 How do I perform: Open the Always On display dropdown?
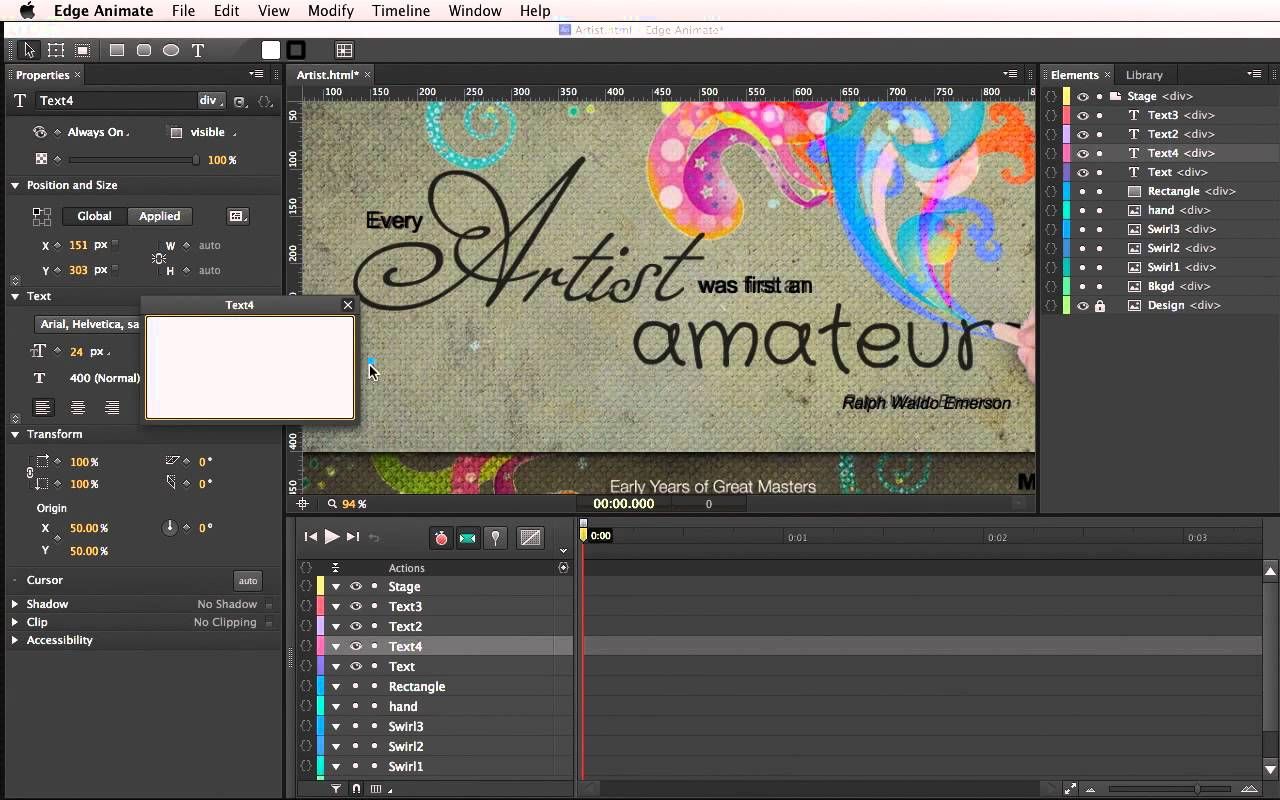pos(98,132)
